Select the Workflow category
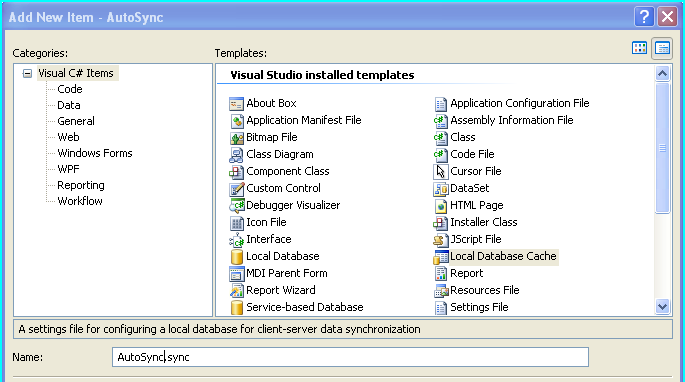The height and width of the screenshot is (382, 685). pyautogui.click(x=80, y=201)
